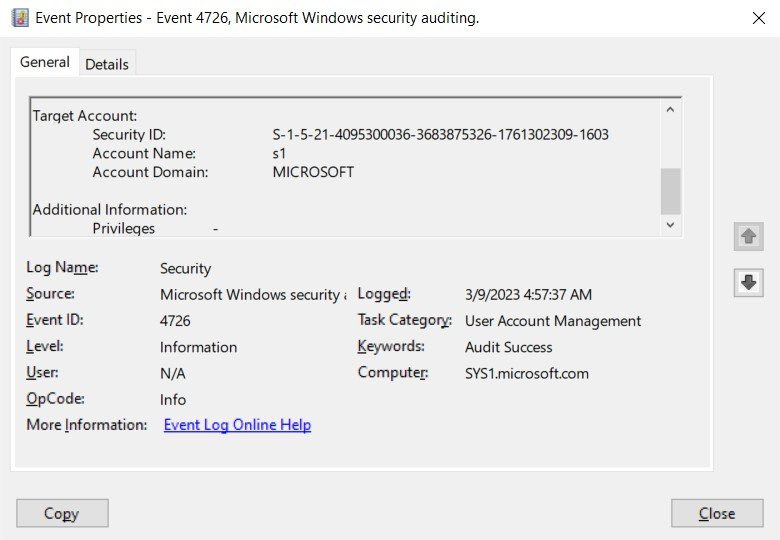Click the up arrow to view previous event

point(748,236)
